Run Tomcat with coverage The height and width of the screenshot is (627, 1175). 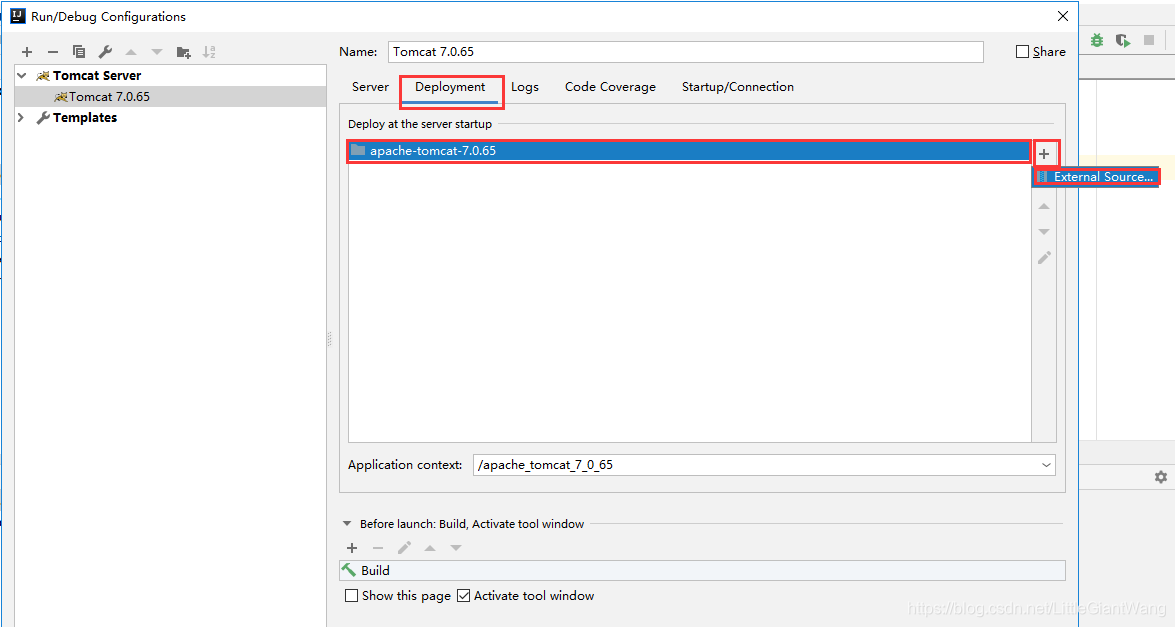tap(1122, 41)
